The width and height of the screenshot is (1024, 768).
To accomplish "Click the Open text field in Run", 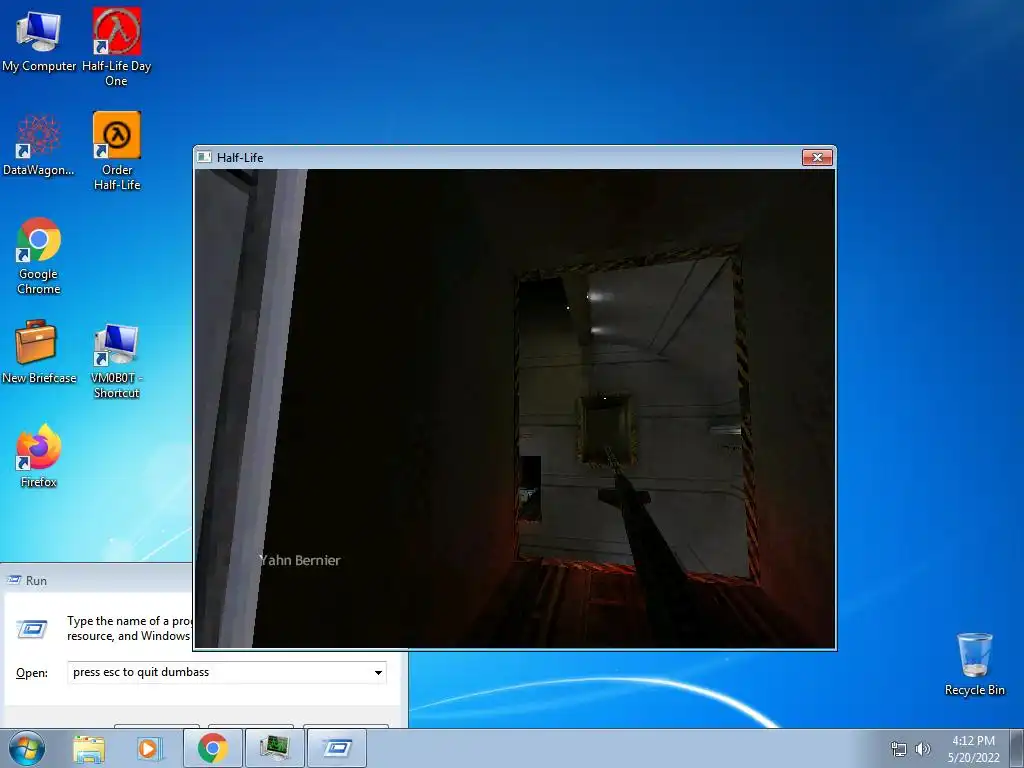I will tap(227, 673).
